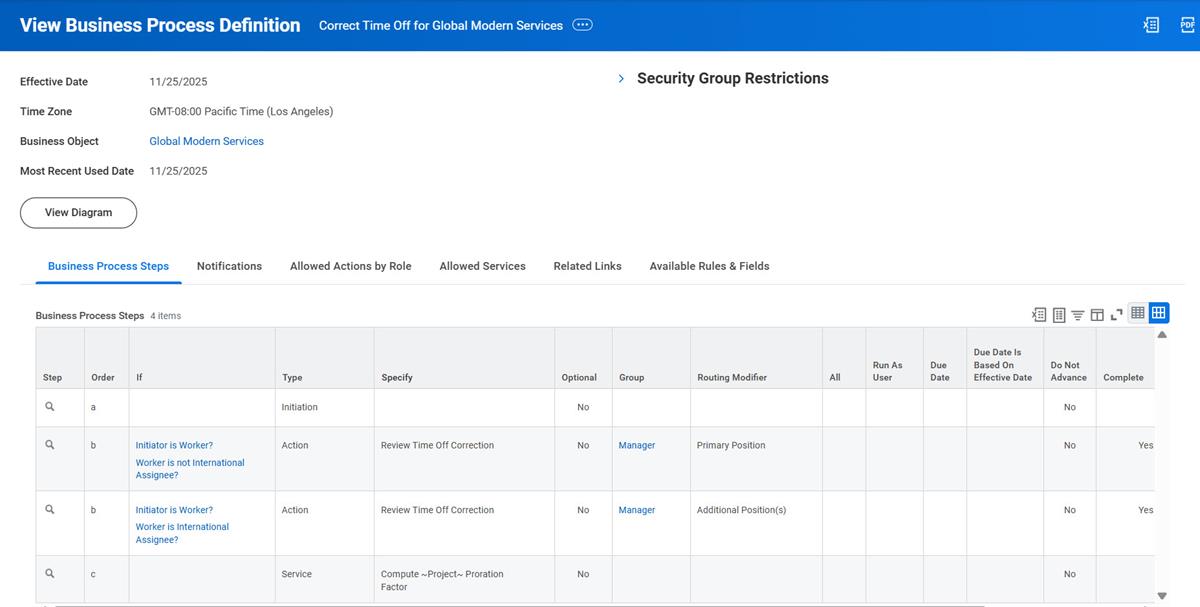Select the Service type cell

click(x=325, y=580)
